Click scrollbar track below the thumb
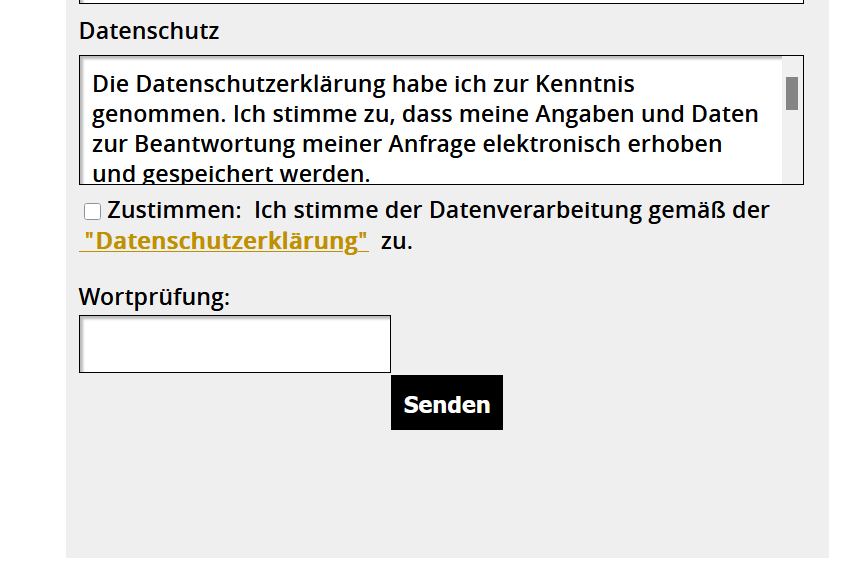This screenshot has height=579, width=865. coord(791,150)
